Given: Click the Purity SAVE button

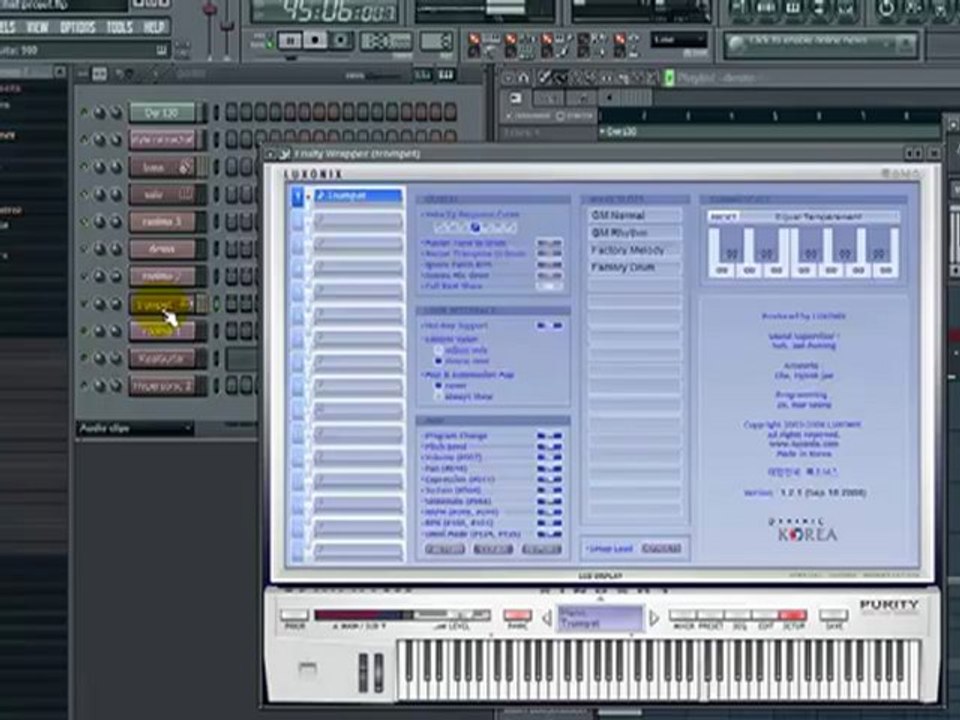Looking at the screenshot, I should [x=833, y=615].
